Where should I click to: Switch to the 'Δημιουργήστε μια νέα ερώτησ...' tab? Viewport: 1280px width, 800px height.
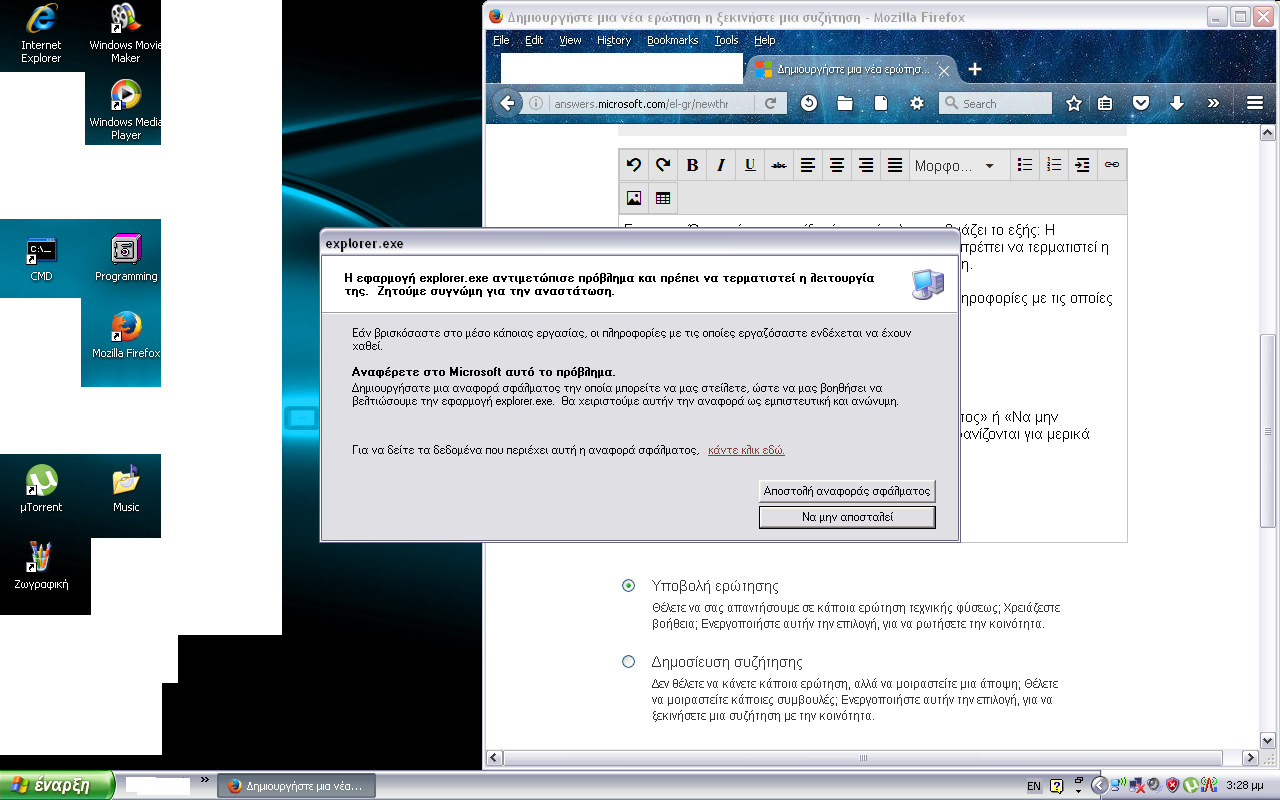tap(851, 69)
